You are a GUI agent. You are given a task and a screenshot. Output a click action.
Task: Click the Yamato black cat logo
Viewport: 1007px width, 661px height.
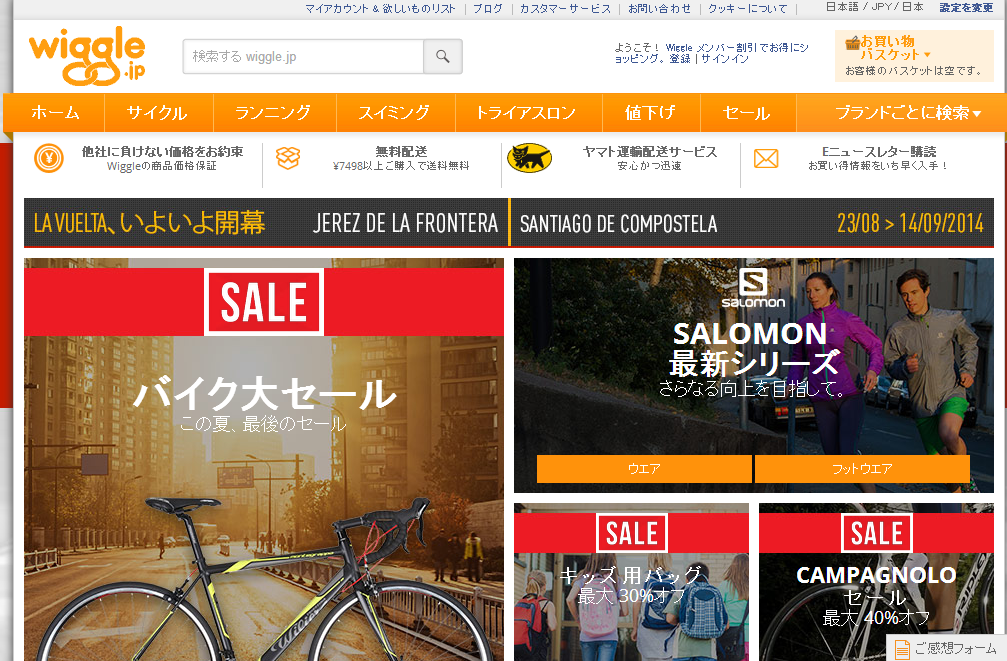click(529, 158)
